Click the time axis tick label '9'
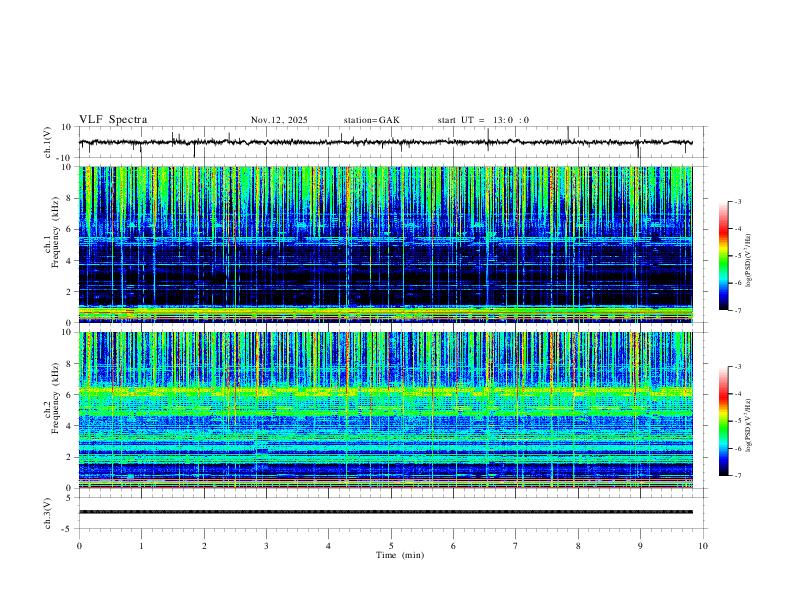 (x=640, y=546)
